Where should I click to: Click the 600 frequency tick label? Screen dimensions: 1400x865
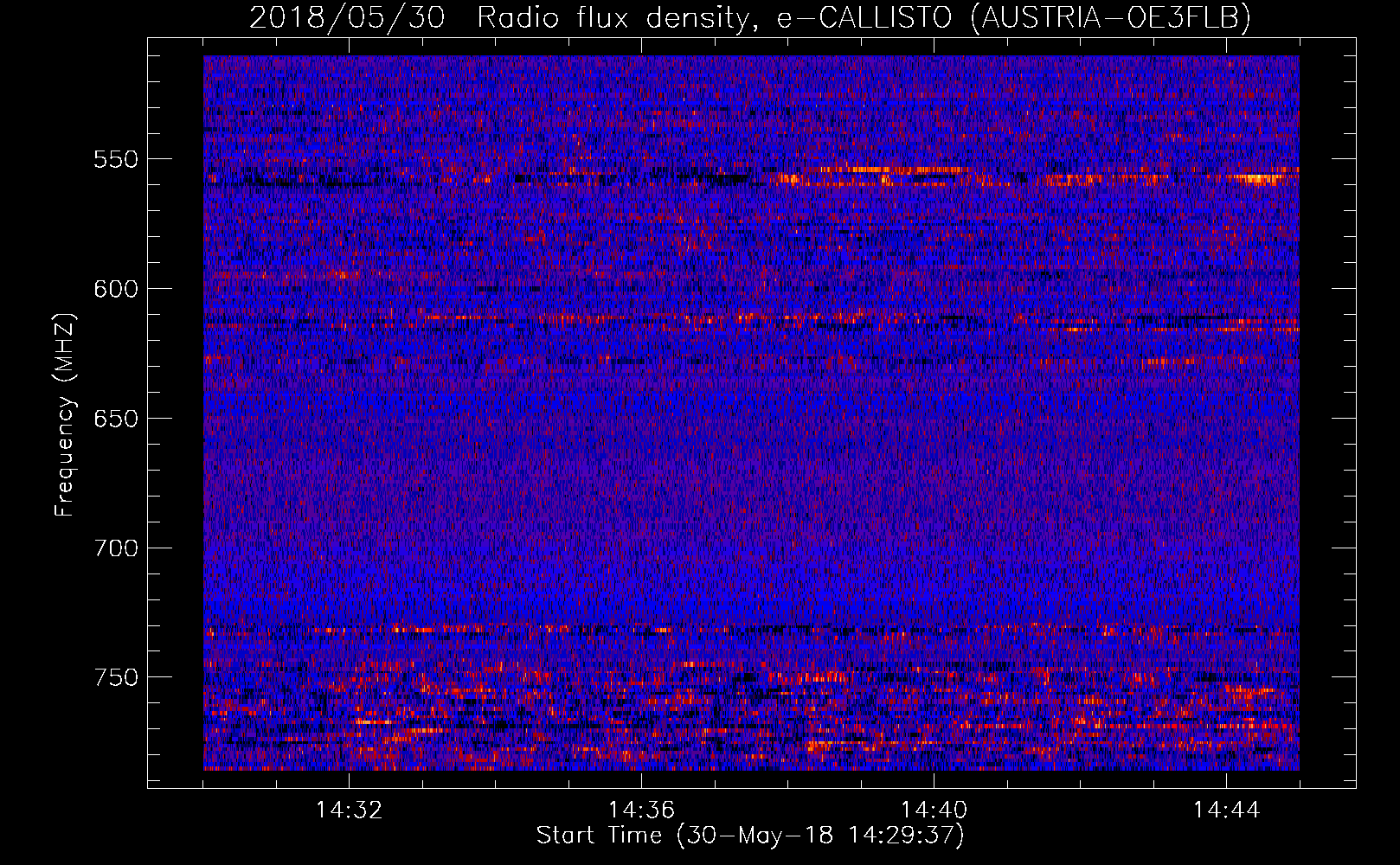point(117,289)
